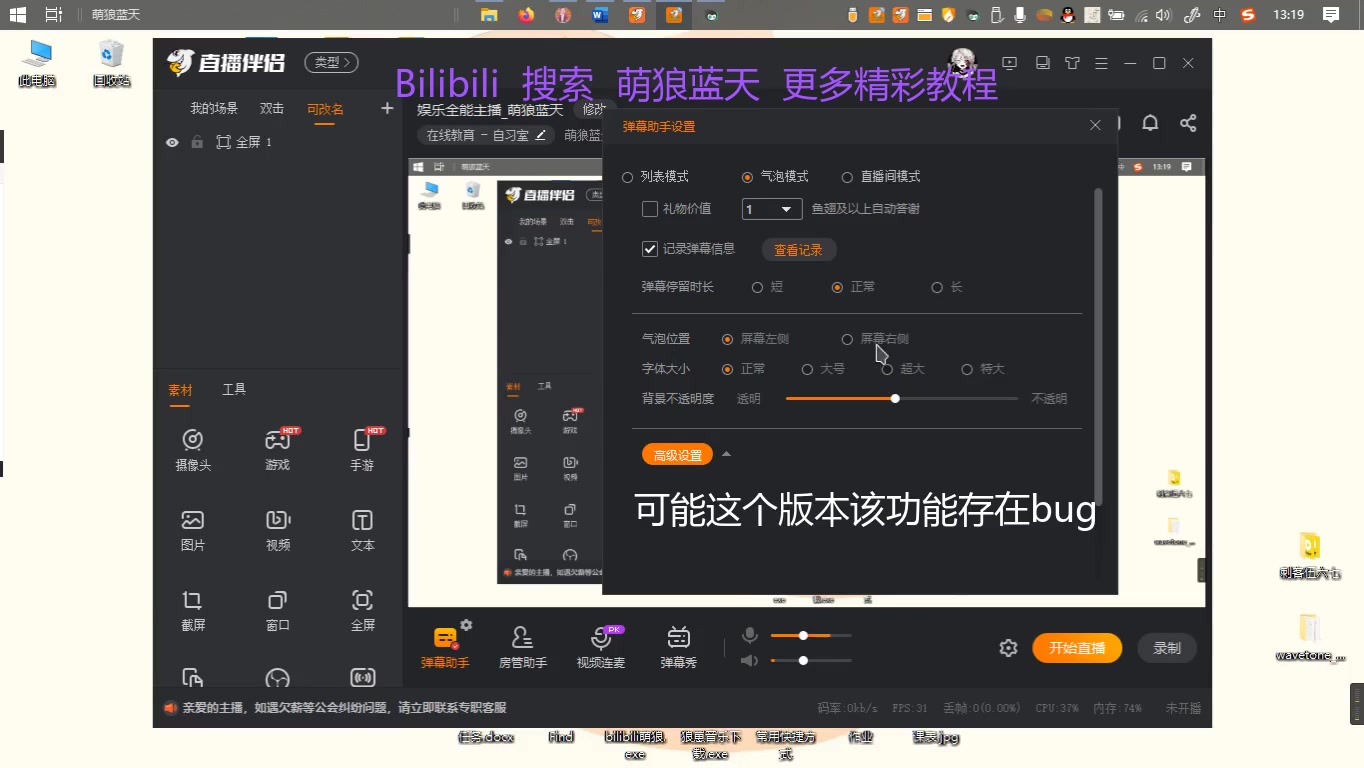Open the Windows Start menu
The image size is (1364, 768).
[x=18, y=15]
